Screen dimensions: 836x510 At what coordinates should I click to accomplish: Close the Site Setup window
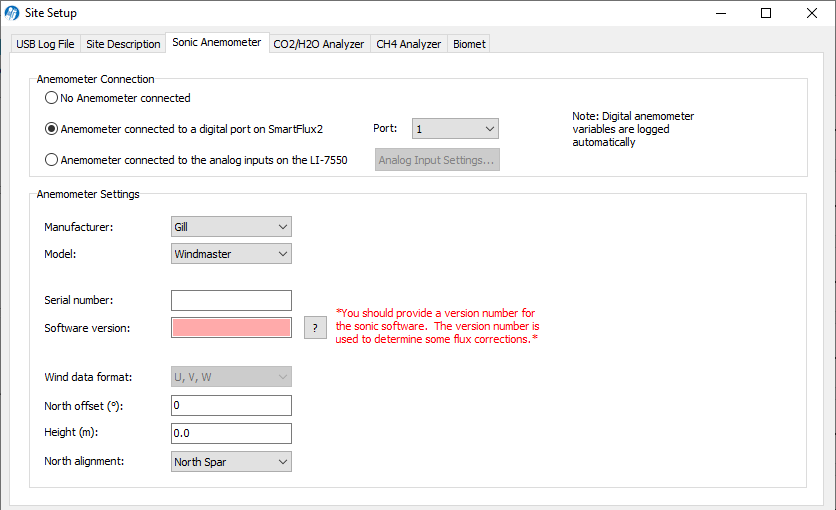(x=811, y=13)
